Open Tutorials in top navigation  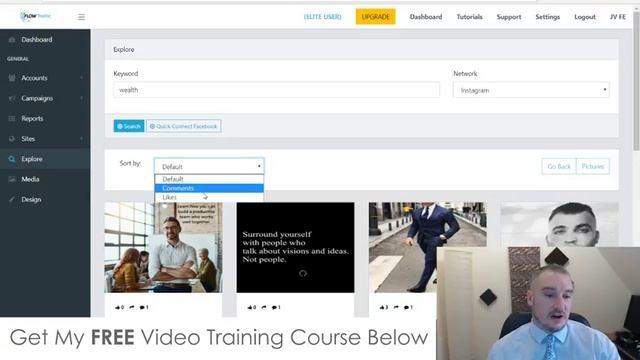point(469,17)
